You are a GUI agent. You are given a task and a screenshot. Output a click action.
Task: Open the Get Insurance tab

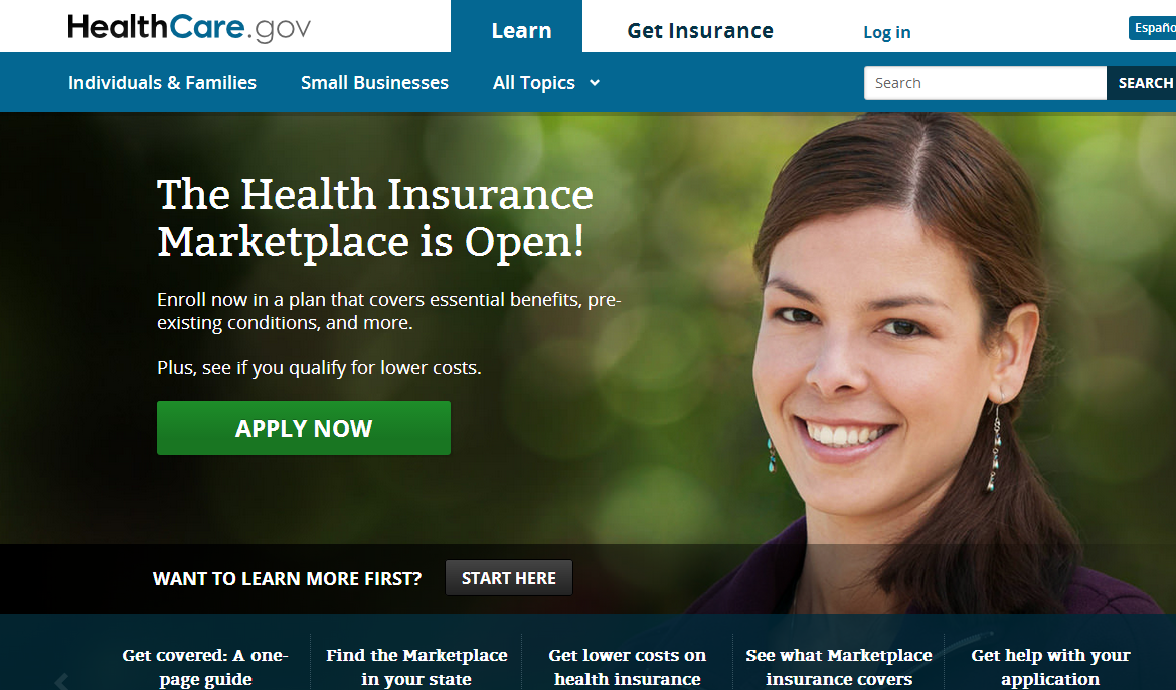tap(700, 31)
